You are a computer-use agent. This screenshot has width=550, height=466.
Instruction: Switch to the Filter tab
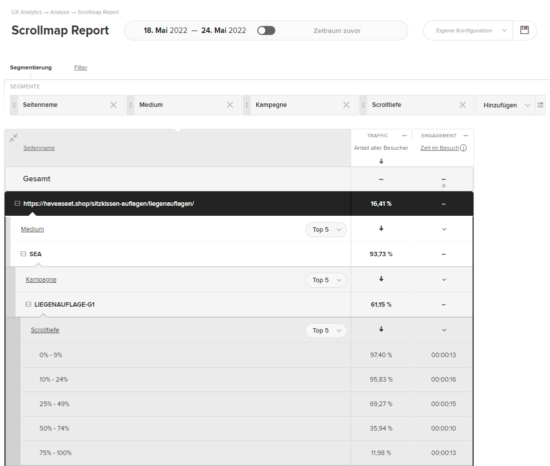point(80,68)
